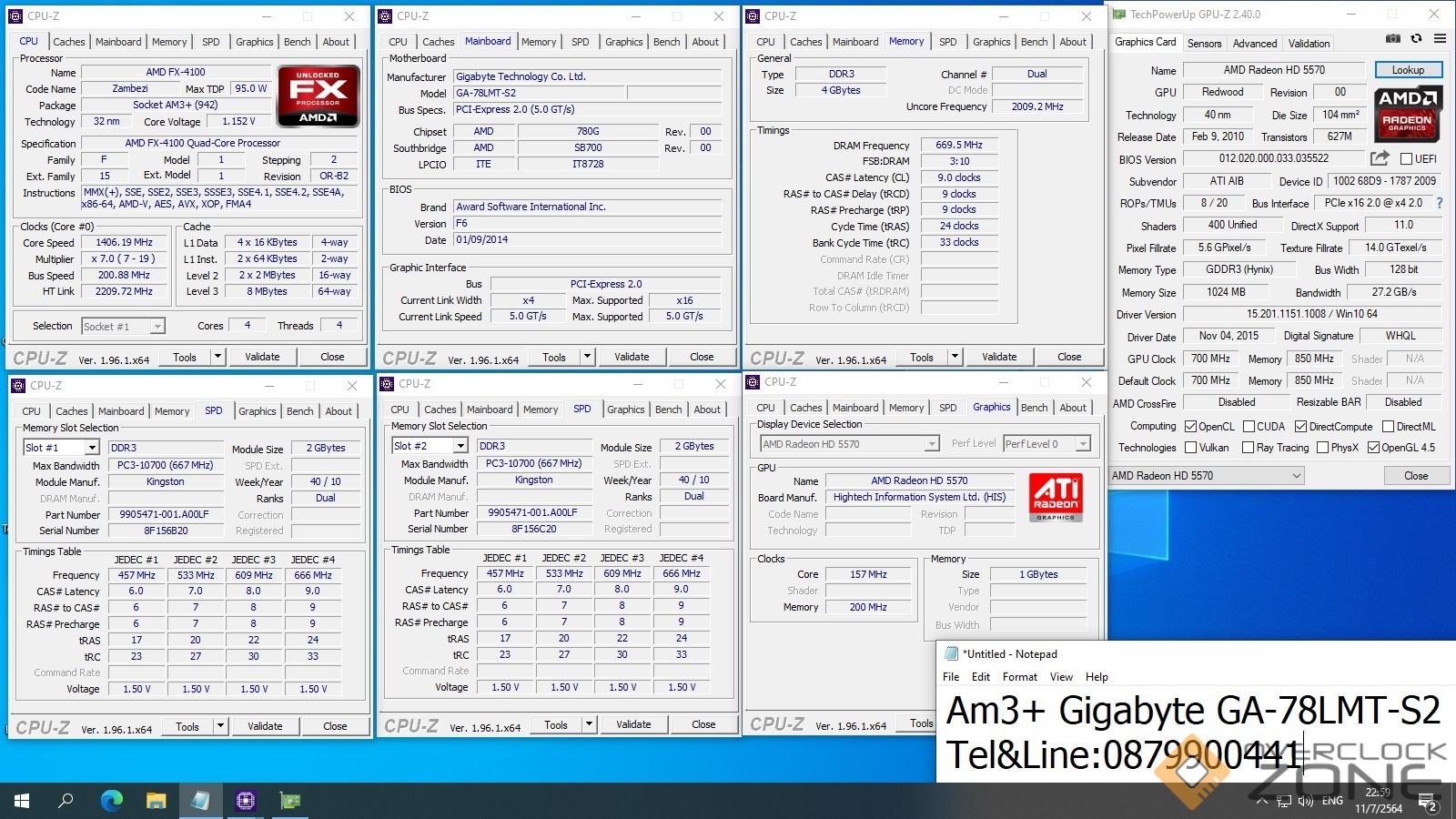This screenshot has width=1456, height=819.
Task: Click the Lookup button in GPU-Z
Action: 1407,70
